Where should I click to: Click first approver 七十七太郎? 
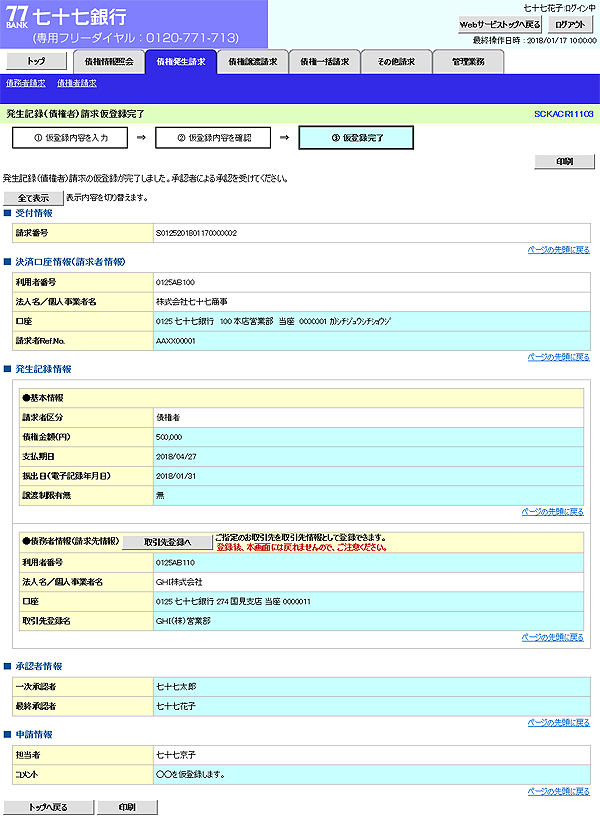click(x=176, y=687)
